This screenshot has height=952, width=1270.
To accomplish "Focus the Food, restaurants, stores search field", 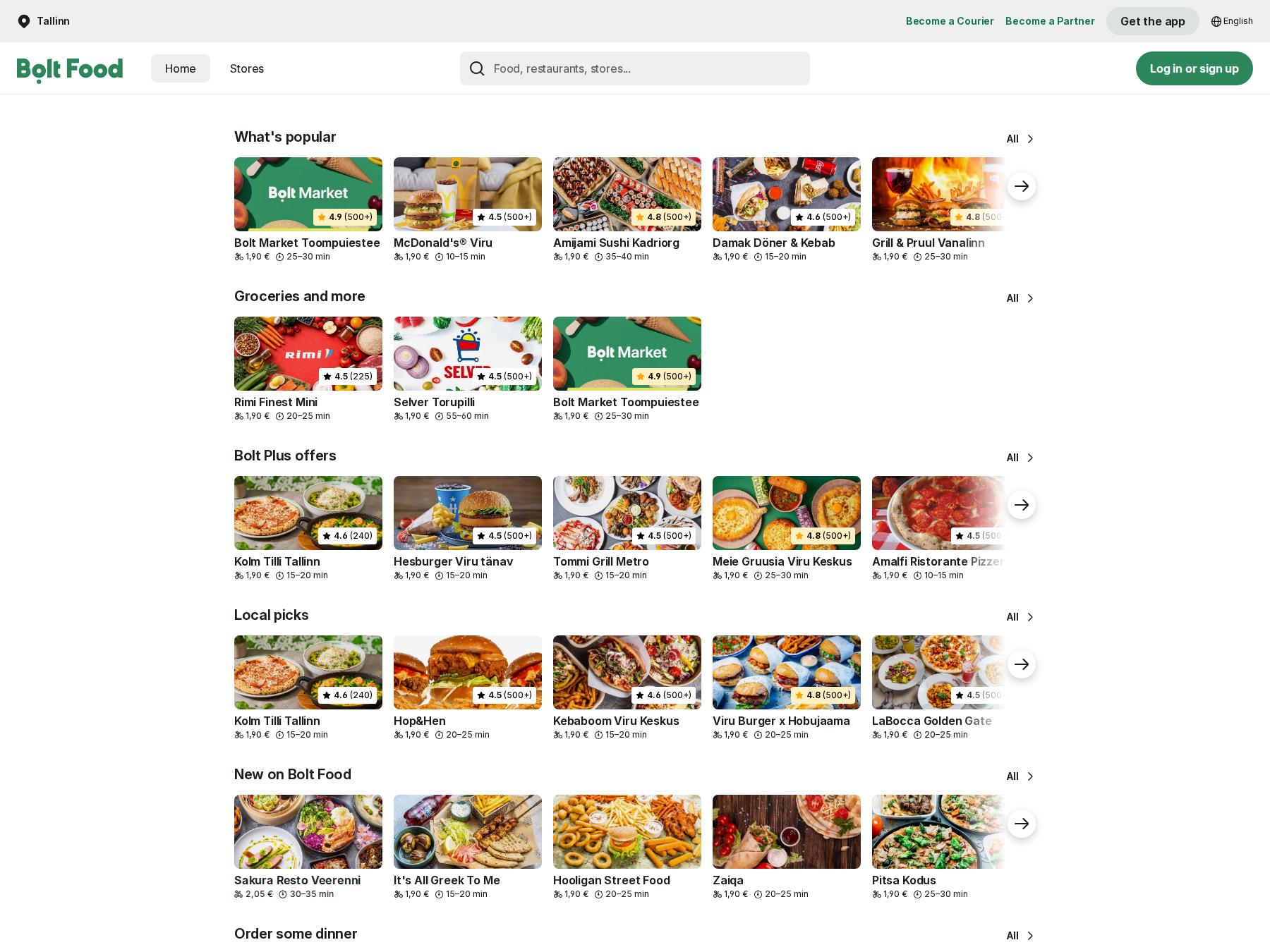I will pyautogui.click(x=635, y=68).
